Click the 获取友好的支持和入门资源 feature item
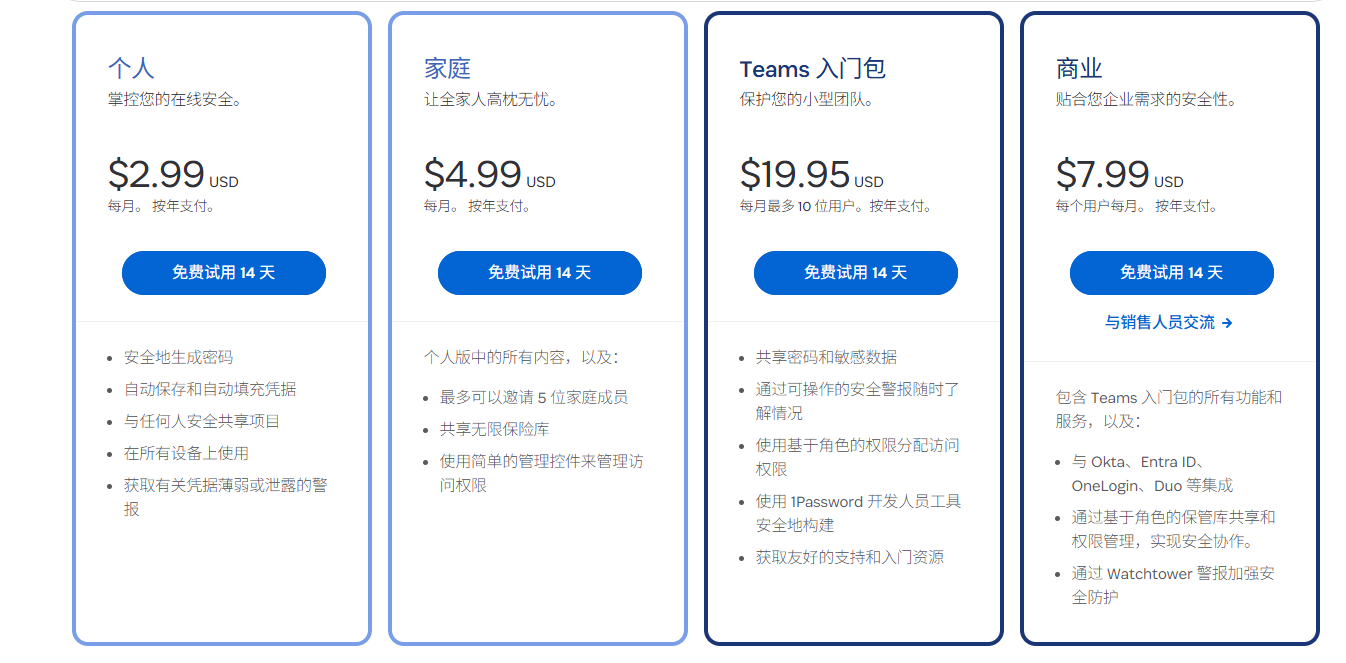This screenshot has width=1346, height=663. coord(850,557)
